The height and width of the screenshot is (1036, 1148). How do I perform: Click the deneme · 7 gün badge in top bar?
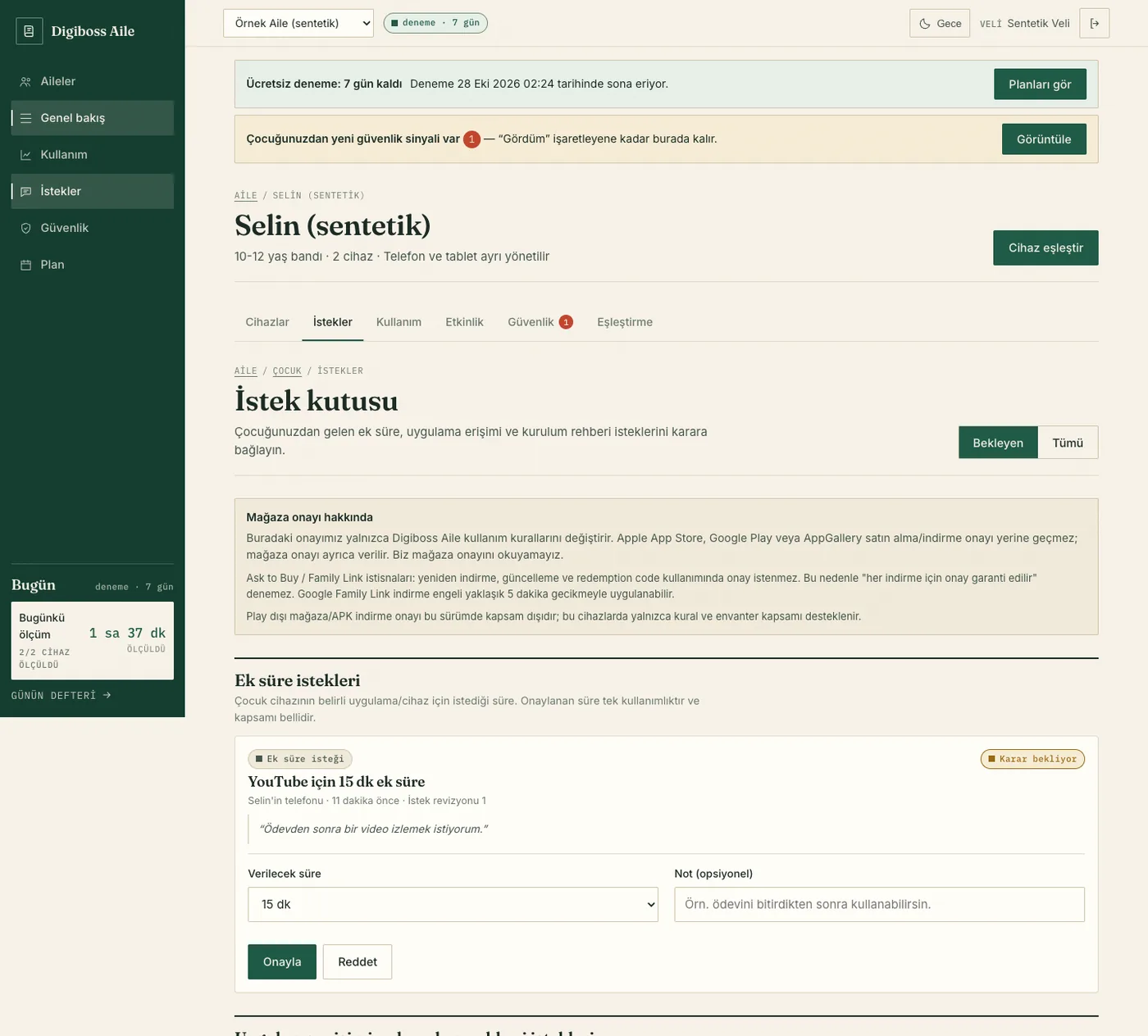[435, 23]
